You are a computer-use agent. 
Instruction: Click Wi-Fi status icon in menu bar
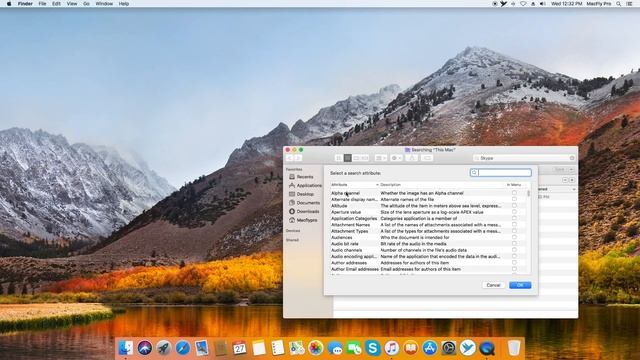click(523, 4)
